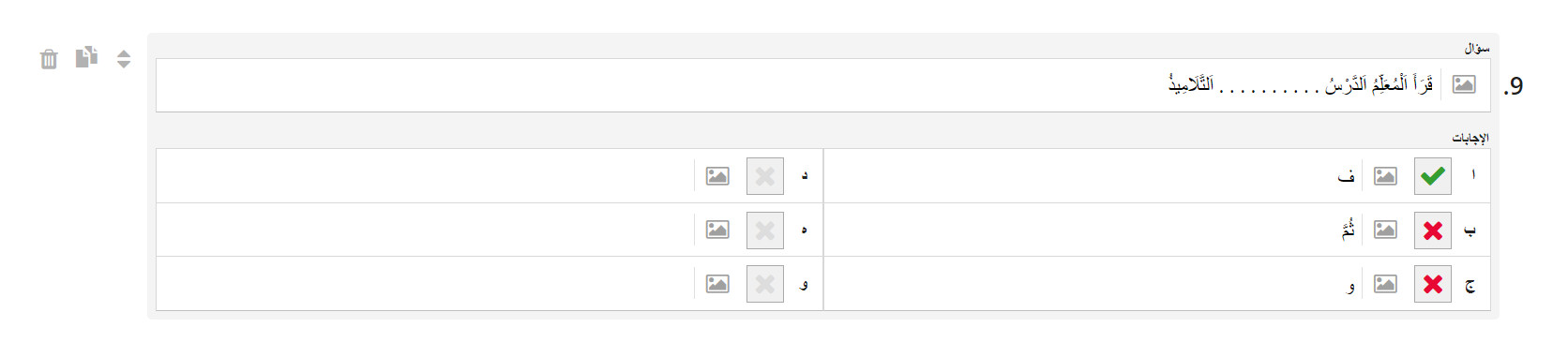Delete question 9 with the trash icon
1568x342 pixels.
coord(49,59)
